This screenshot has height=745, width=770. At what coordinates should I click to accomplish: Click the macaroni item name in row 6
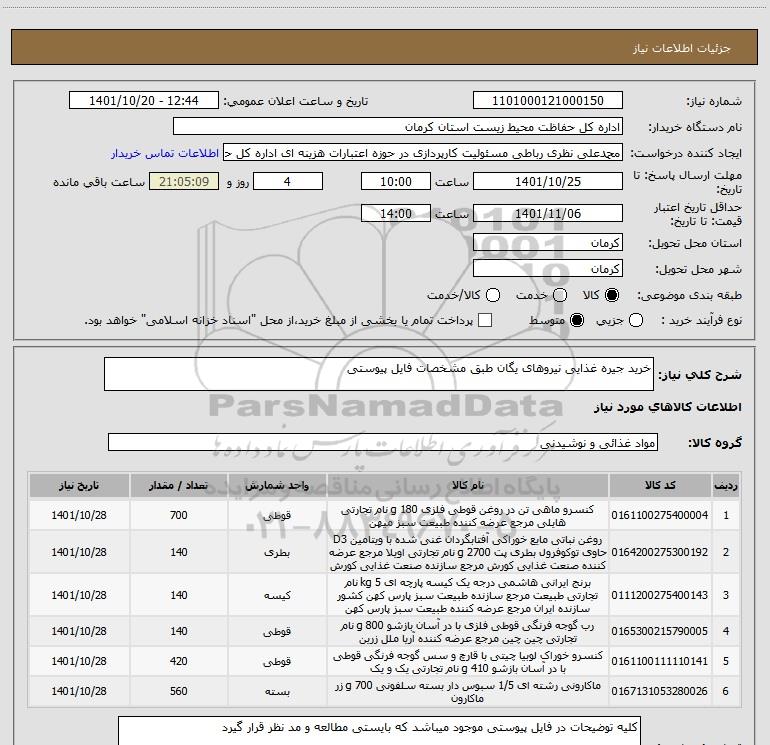point(468,691)
